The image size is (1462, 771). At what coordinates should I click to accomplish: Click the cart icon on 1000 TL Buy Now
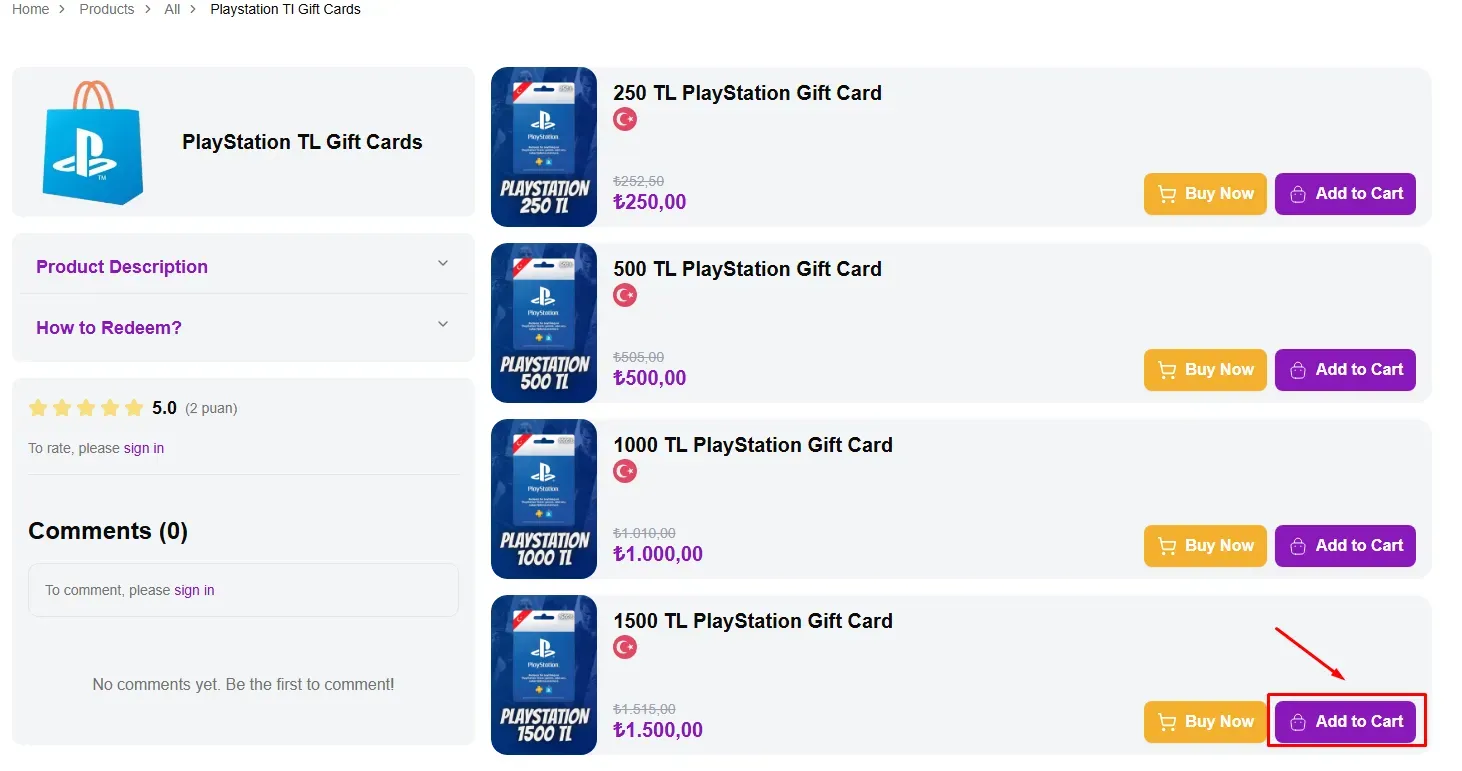click(x=1167, y=546)
